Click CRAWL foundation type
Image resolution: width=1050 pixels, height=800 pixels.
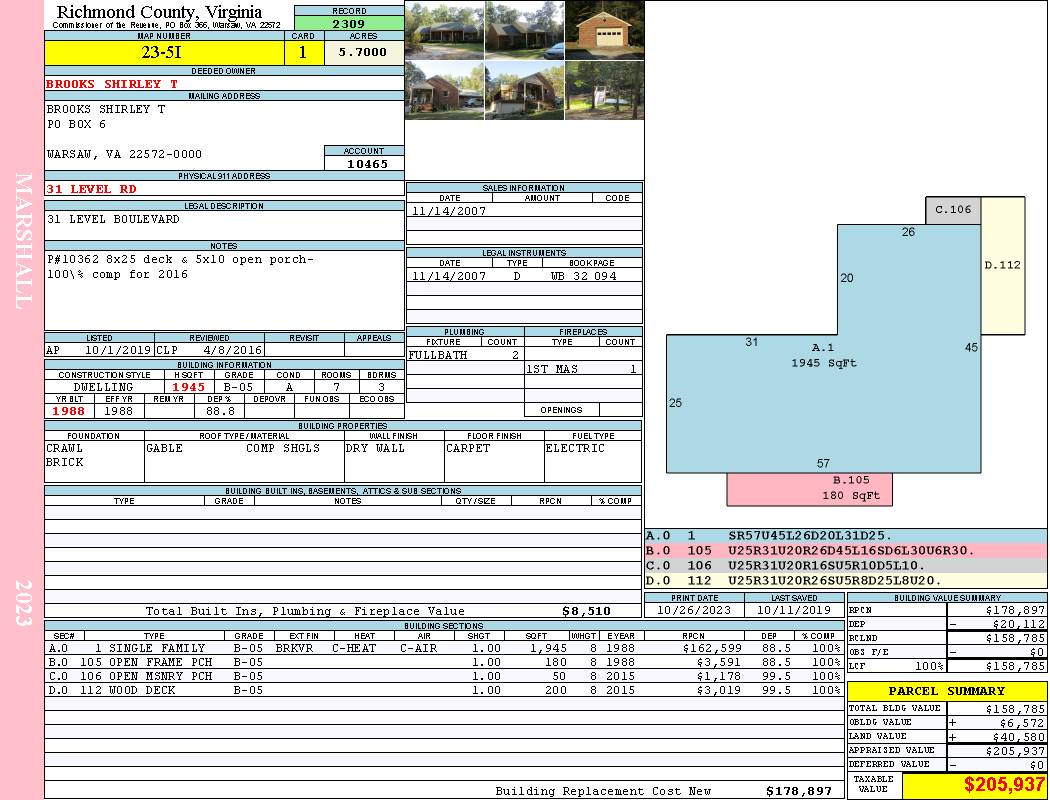click(x=64, y=448)
